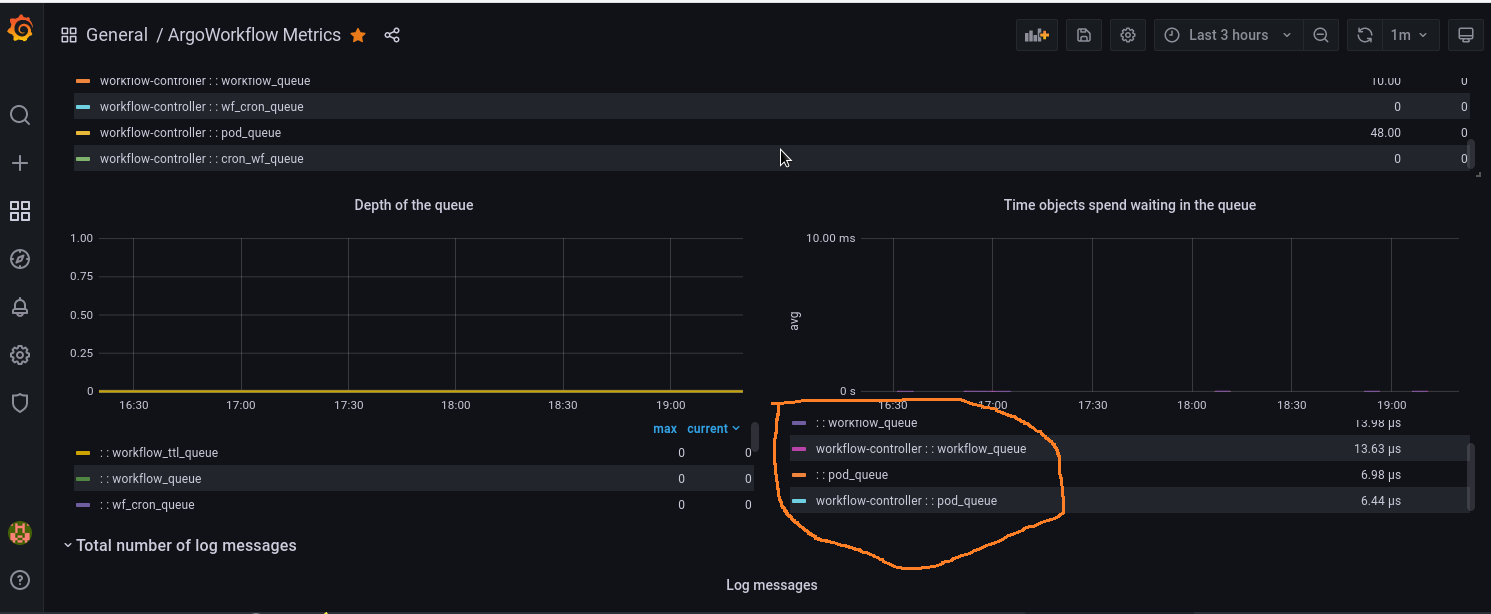Toggle workflow_ttl_queue series in depth legend

tap(158, 453)
